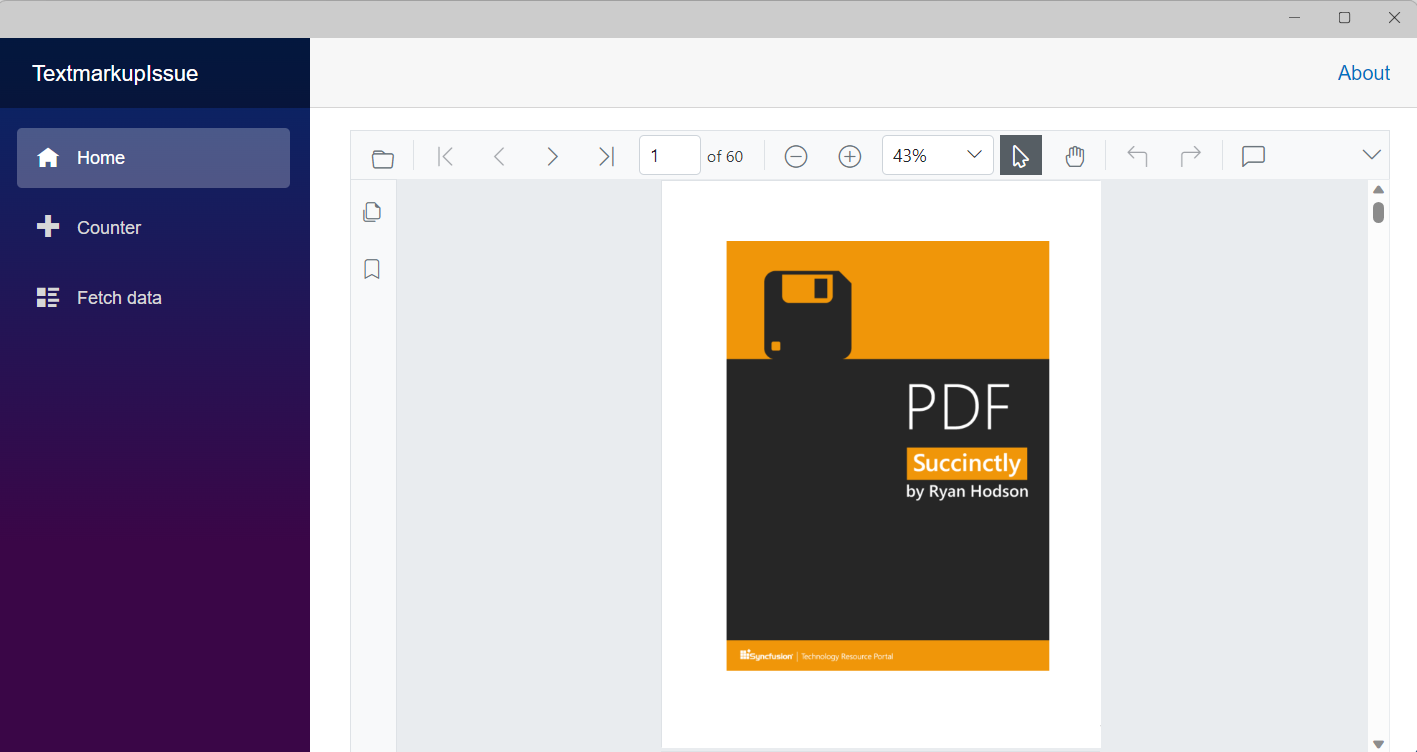Click the zoom in icon

point(849,156)
